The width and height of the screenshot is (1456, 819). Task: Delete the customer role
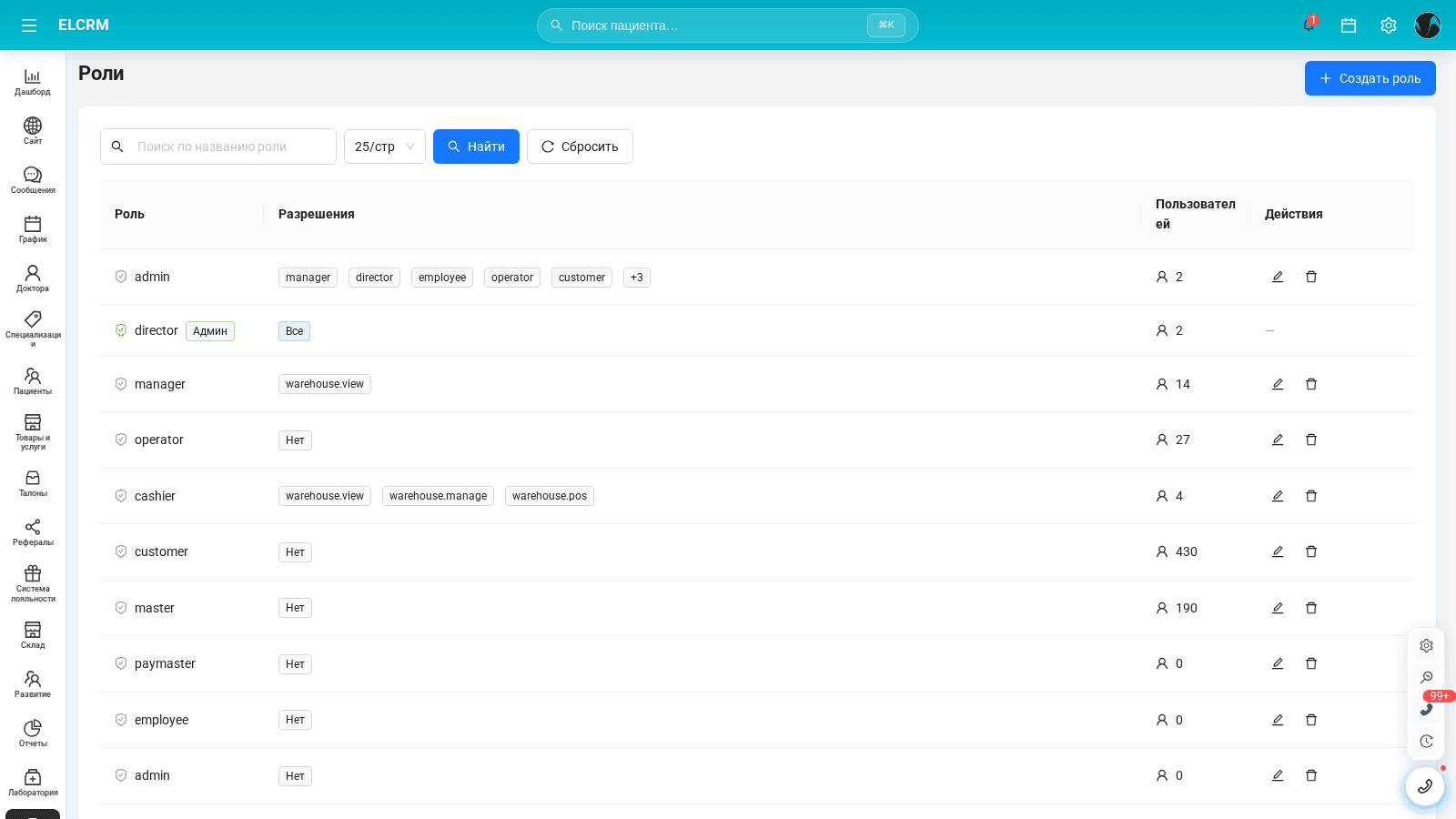(1311, 551)
